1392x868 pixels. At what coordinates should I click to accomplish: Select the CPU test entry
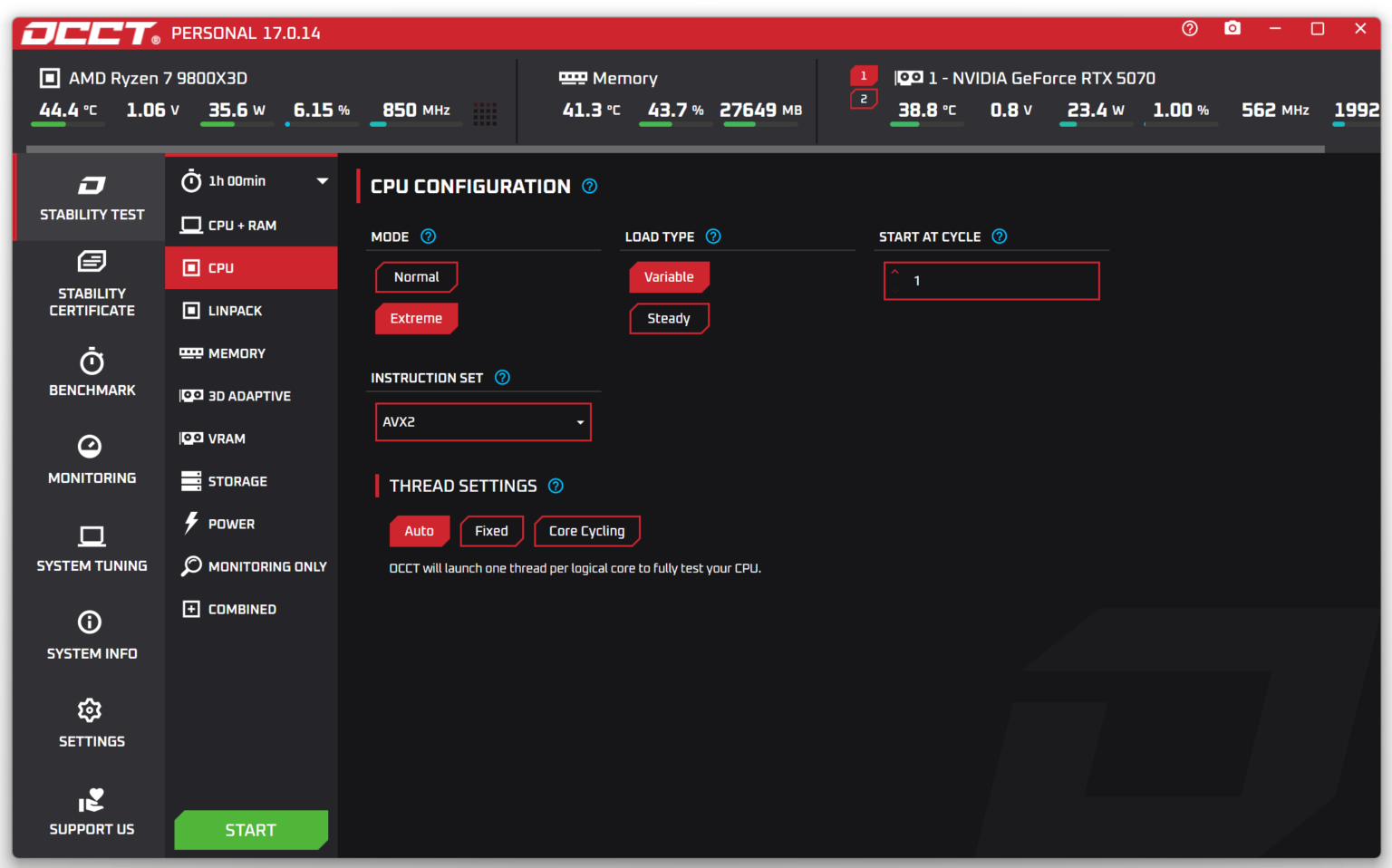(251, 268)
